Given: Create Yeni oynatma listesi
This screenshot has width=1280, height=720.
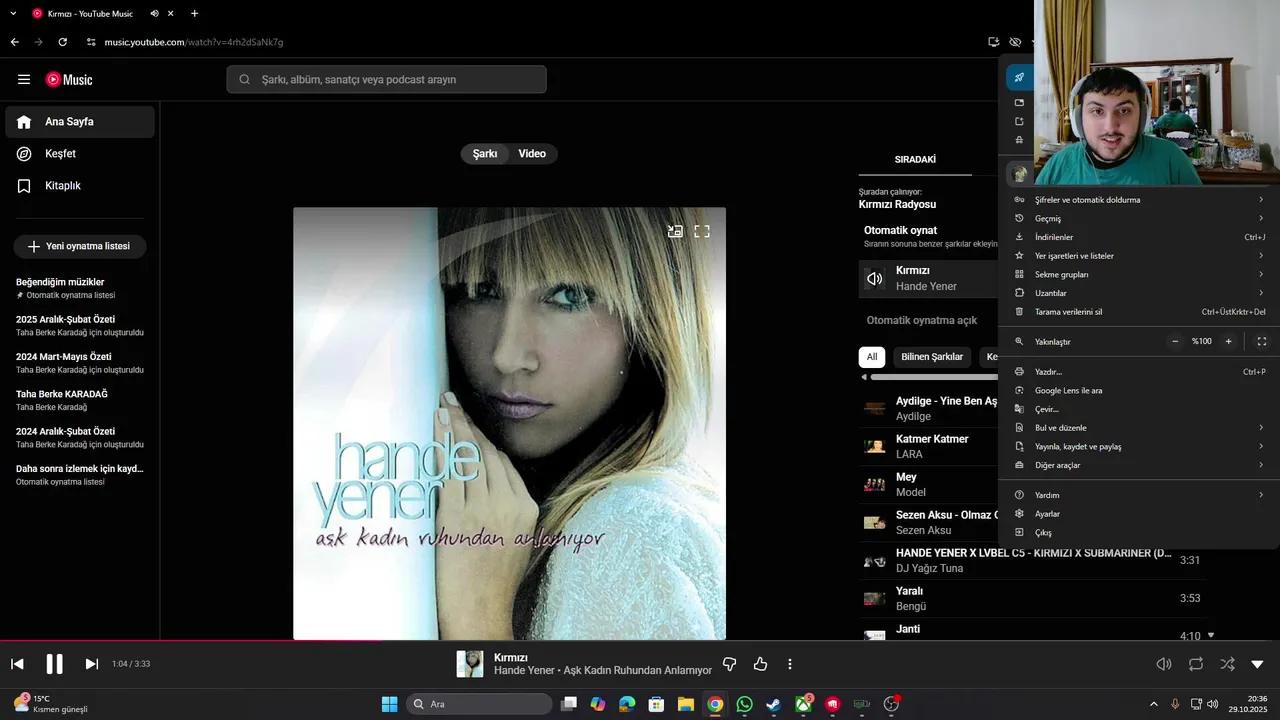Looking at the screenshot, I should pyautogui.click(x=80, y=246).
